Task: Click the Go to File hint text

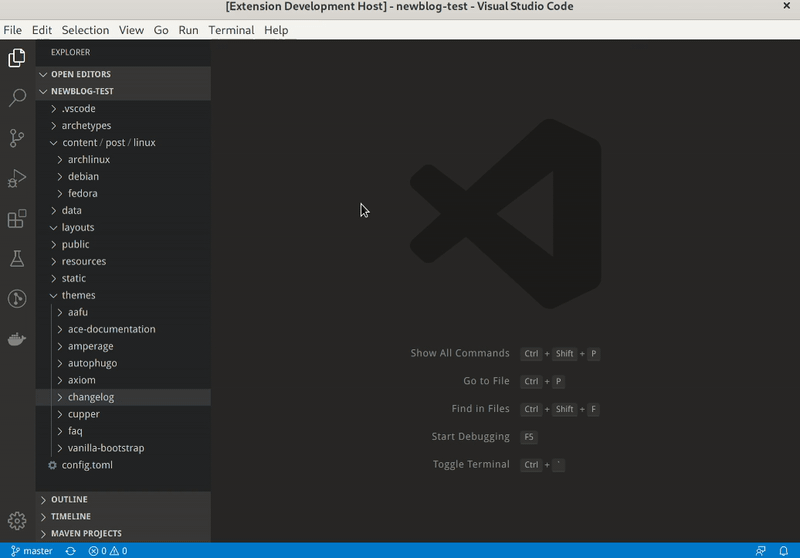Action: pos(486,381)
